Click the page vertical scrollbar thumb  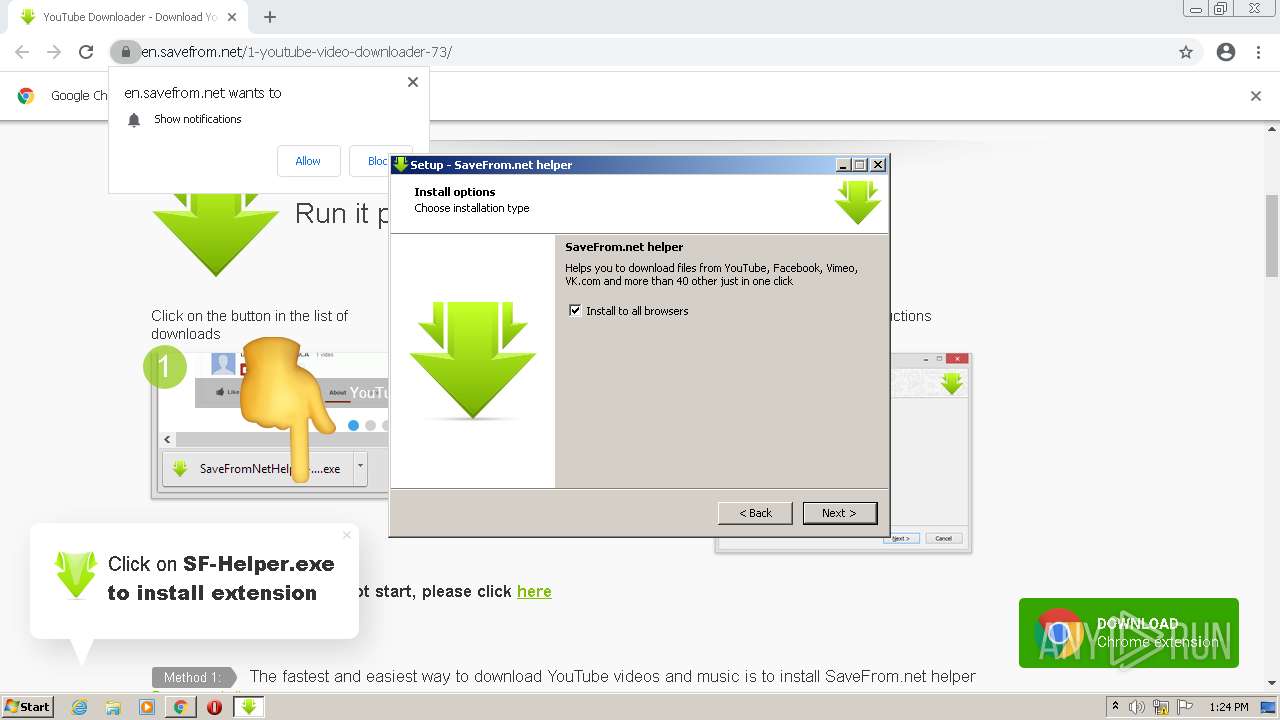(x=1272, y=234)
